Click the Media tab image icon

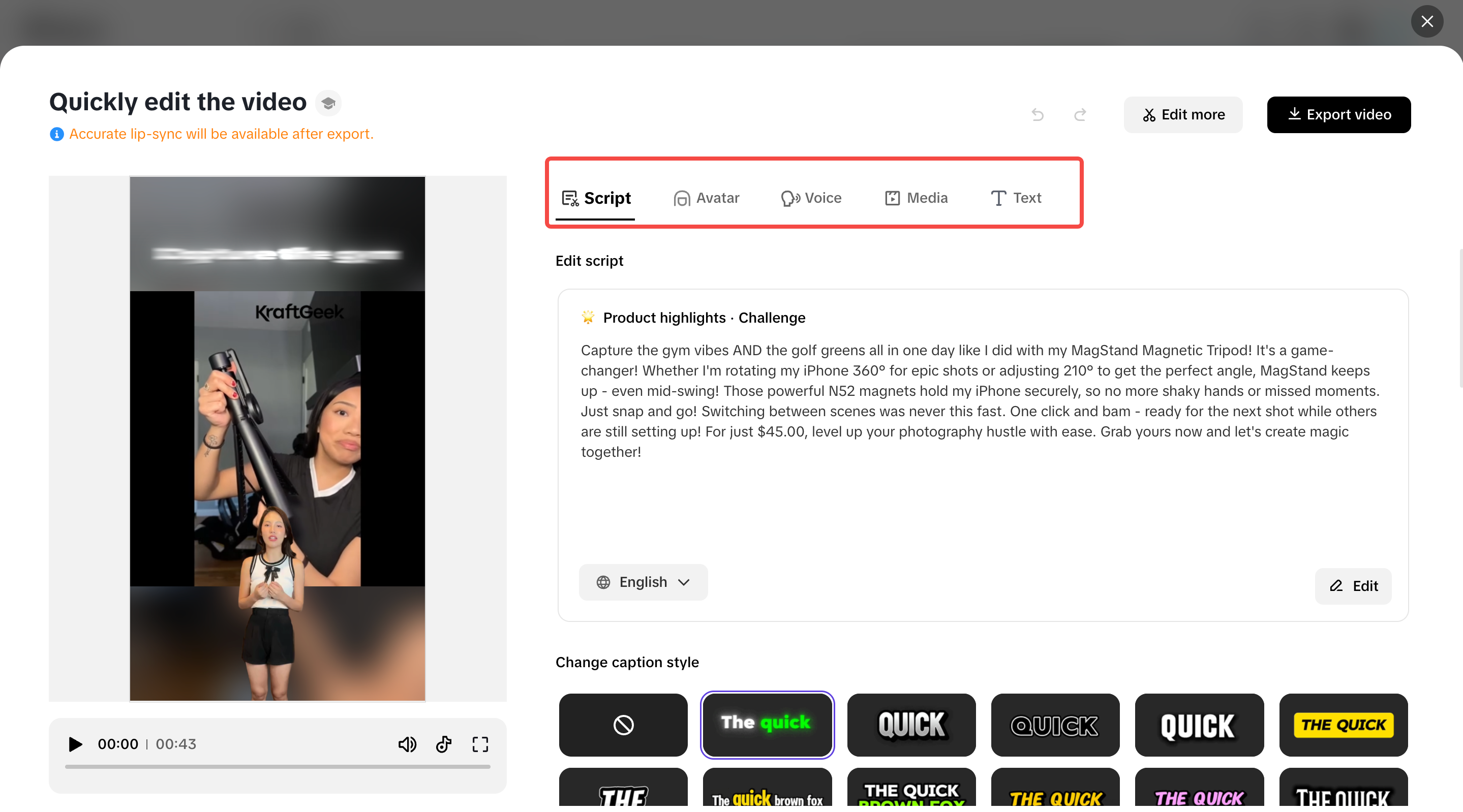[892, 198]
